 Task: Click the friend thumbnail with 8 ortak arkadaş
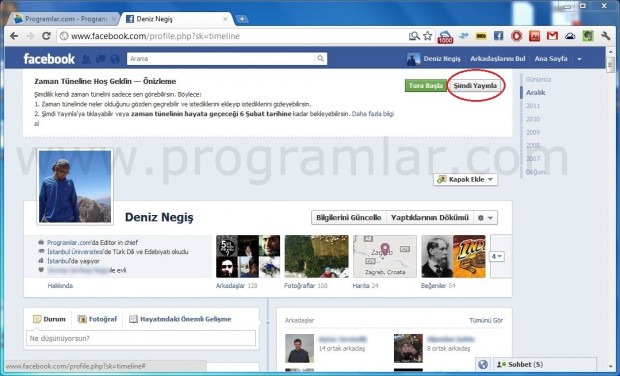408,348
